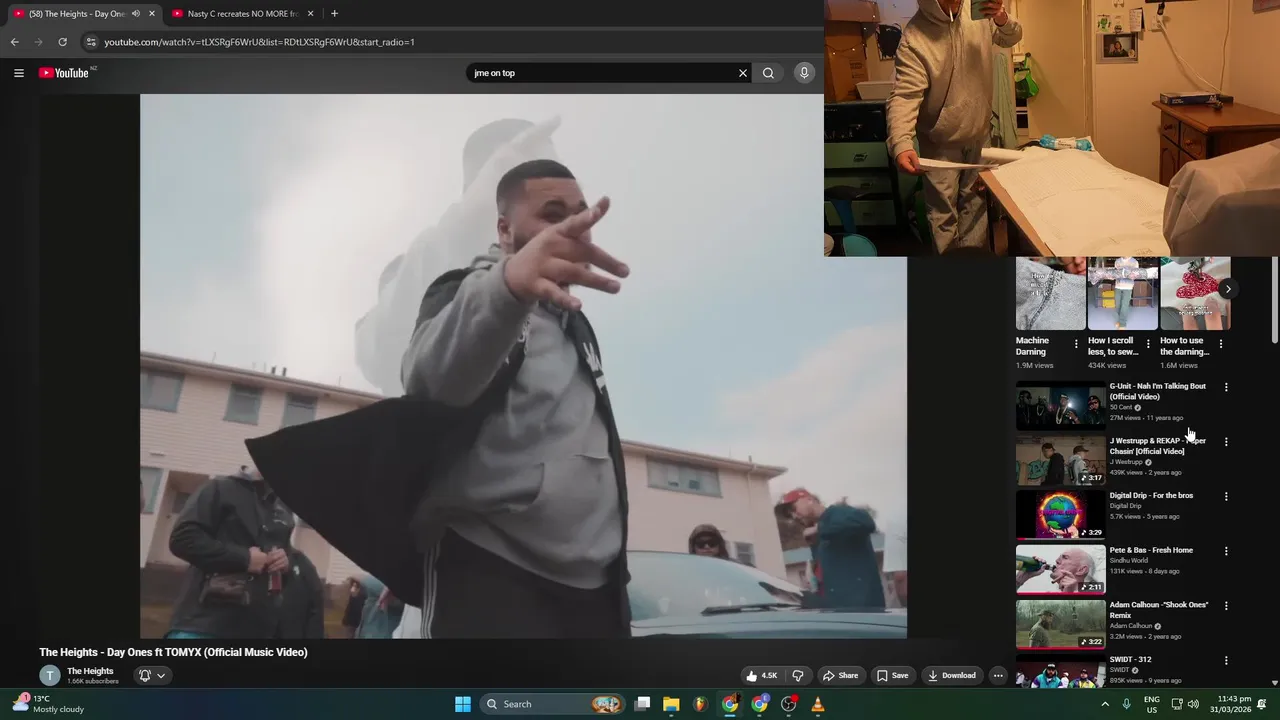Open the volume speaker tray icon
The image size is (1280, 720).
tap(1193, 704)
